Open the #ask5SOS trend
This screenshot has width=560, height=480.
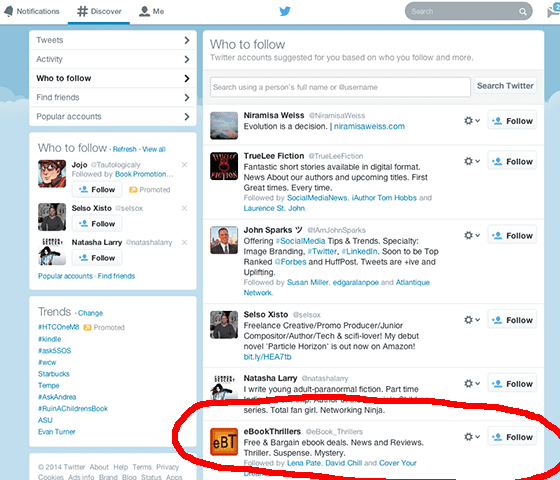click(55, 351)
